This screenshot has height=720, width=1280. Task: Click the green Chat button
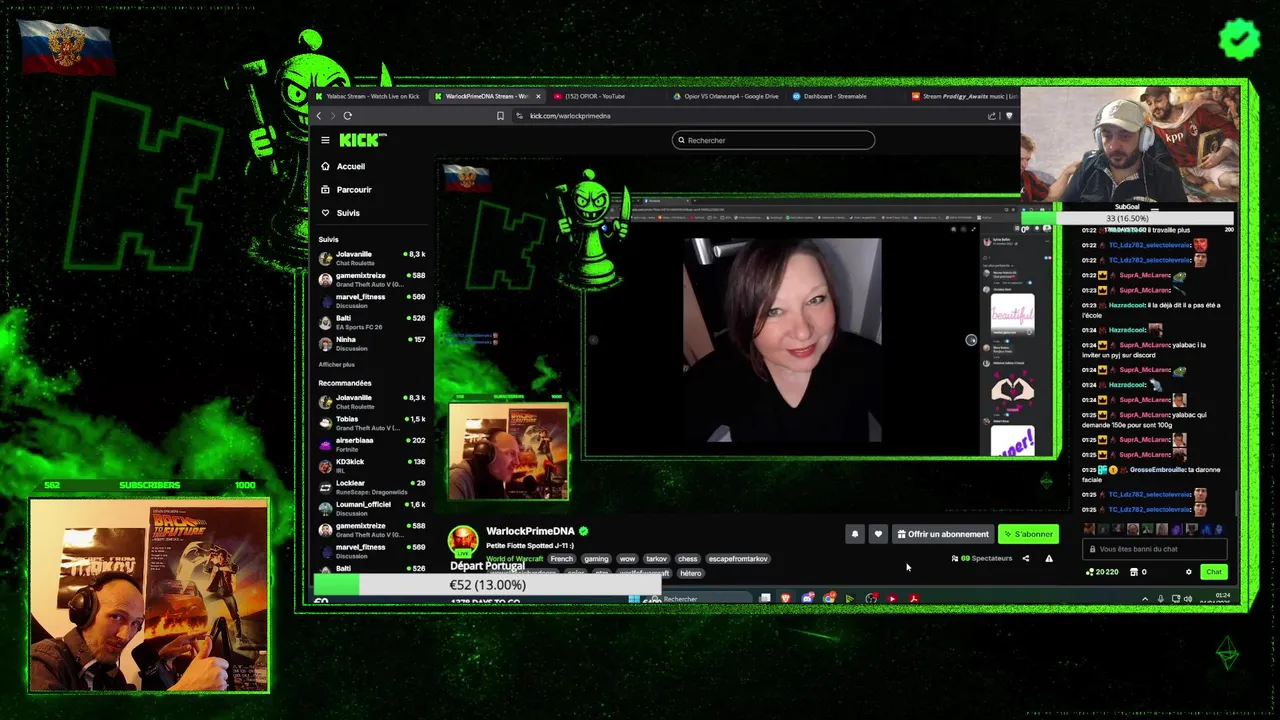(1213, 572)
